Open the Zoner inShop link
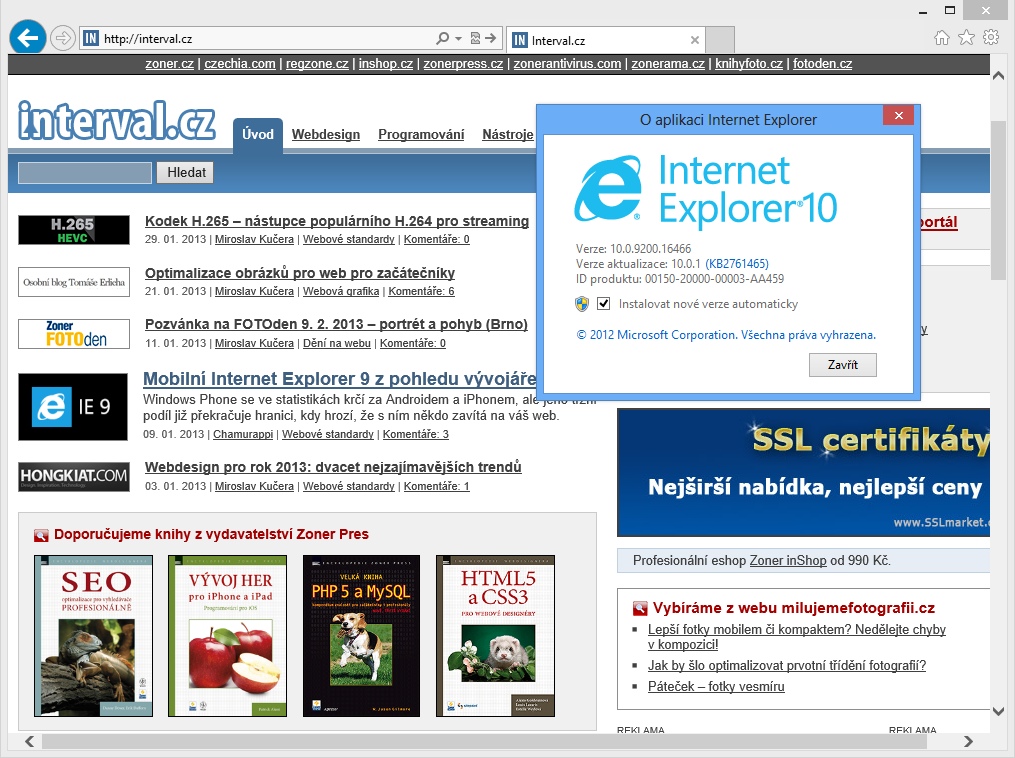 point(788,561)
